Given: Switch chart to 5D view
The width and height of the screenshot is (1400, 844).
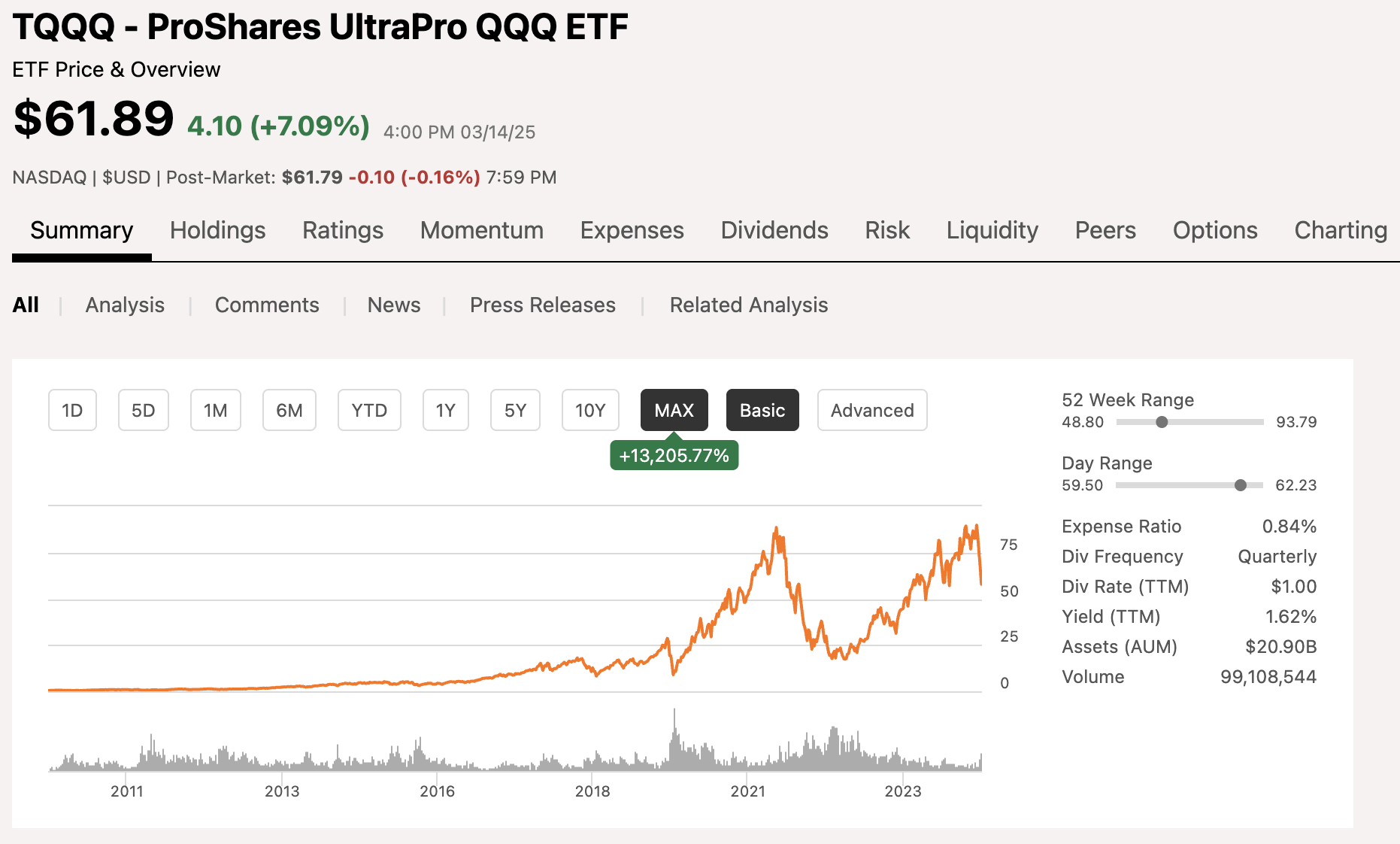Looking at the screenshot, I should click(x=143, y=410).
